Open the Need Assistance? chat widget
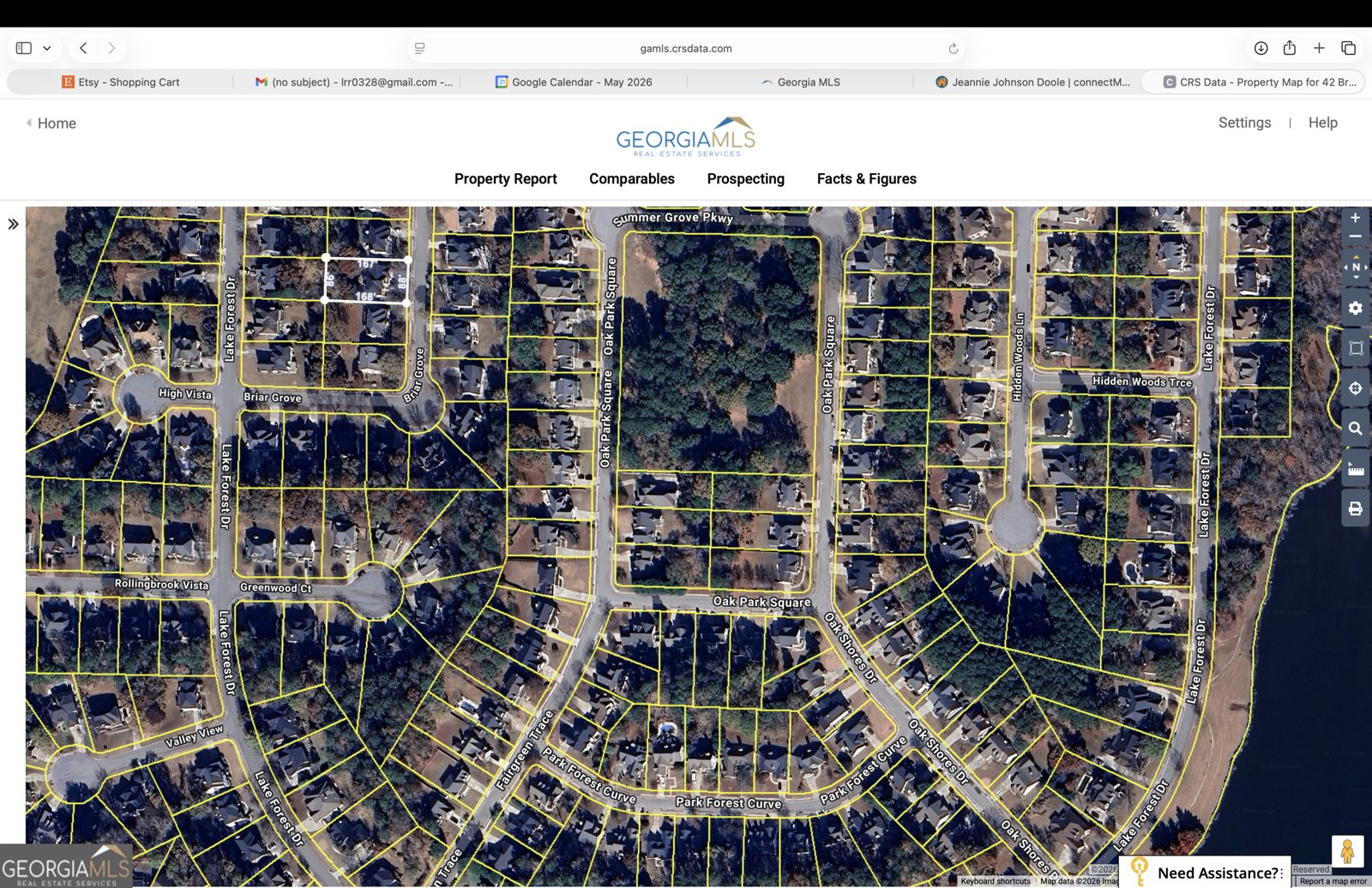This screenshot has height=888, width=1372. 1206,872
